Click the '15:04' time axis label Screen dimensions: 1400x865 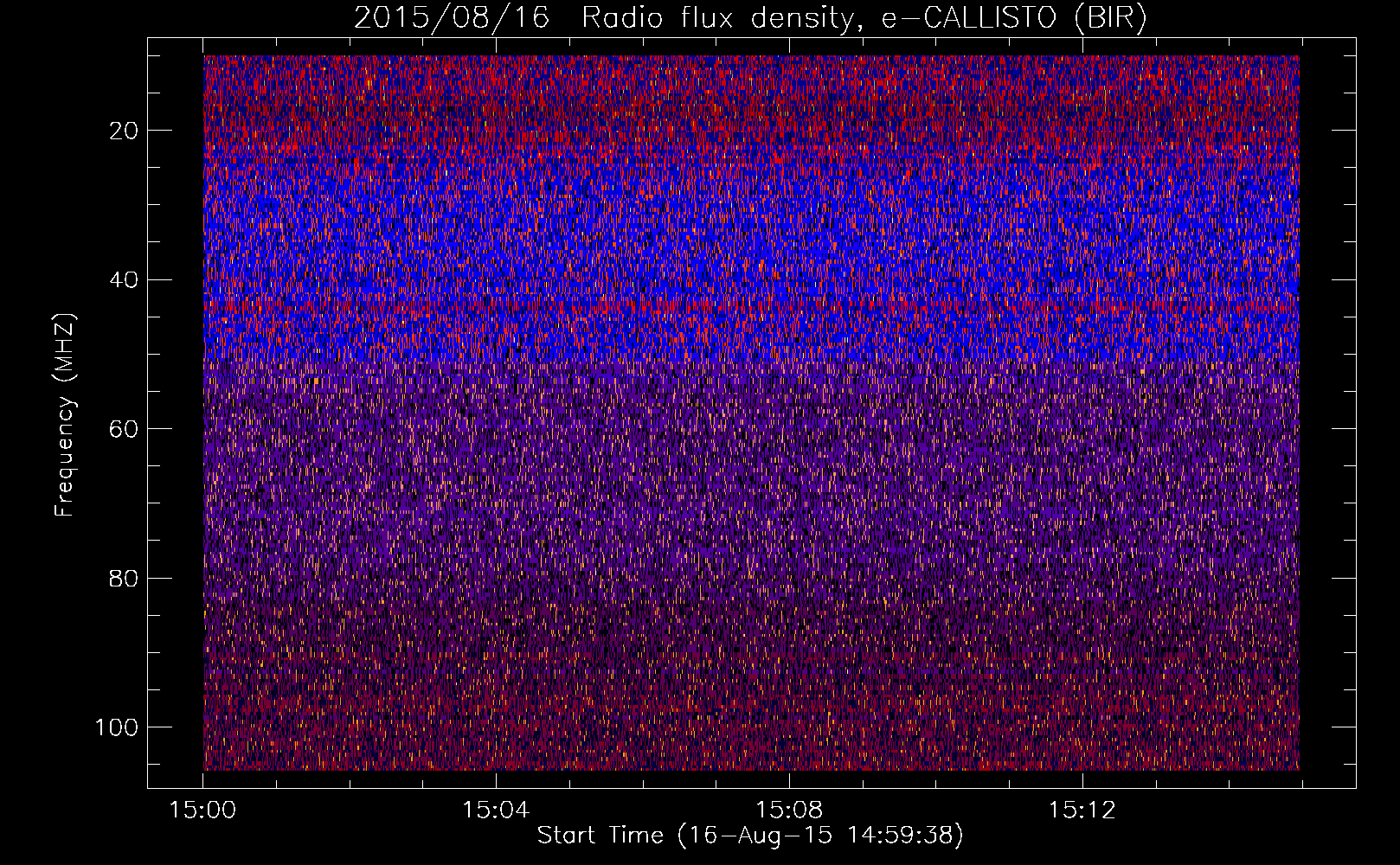495,811
